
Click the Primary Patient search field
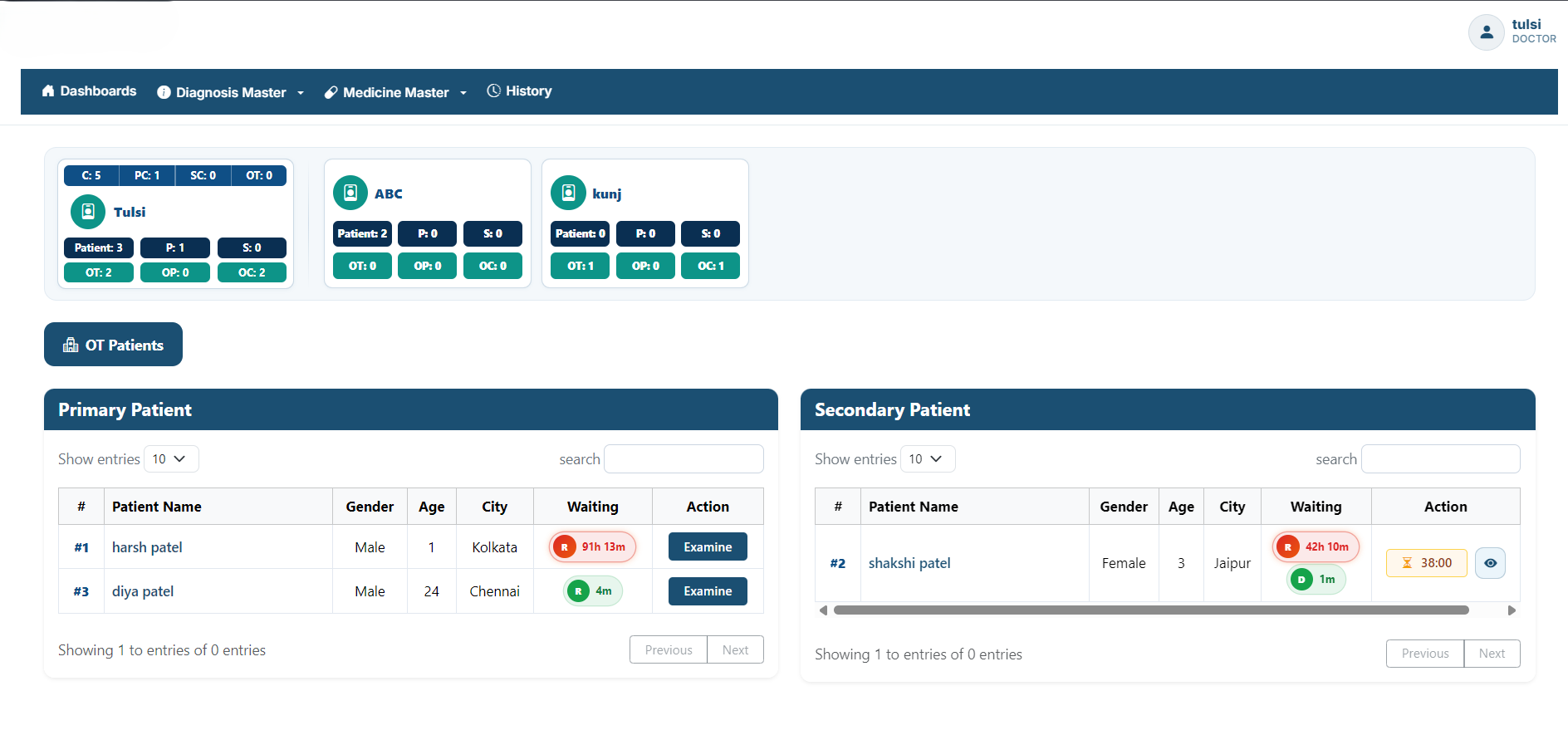(684, 459)
